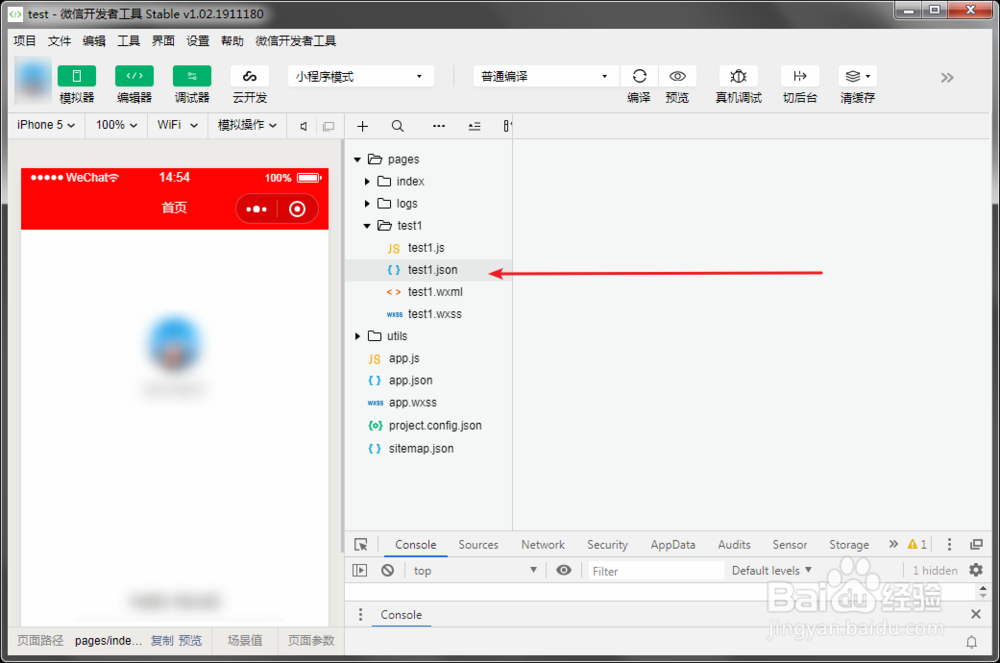Toggle the console message visibility eye icon
This screenshot has width=1000, height=663.
click(563, 570)
